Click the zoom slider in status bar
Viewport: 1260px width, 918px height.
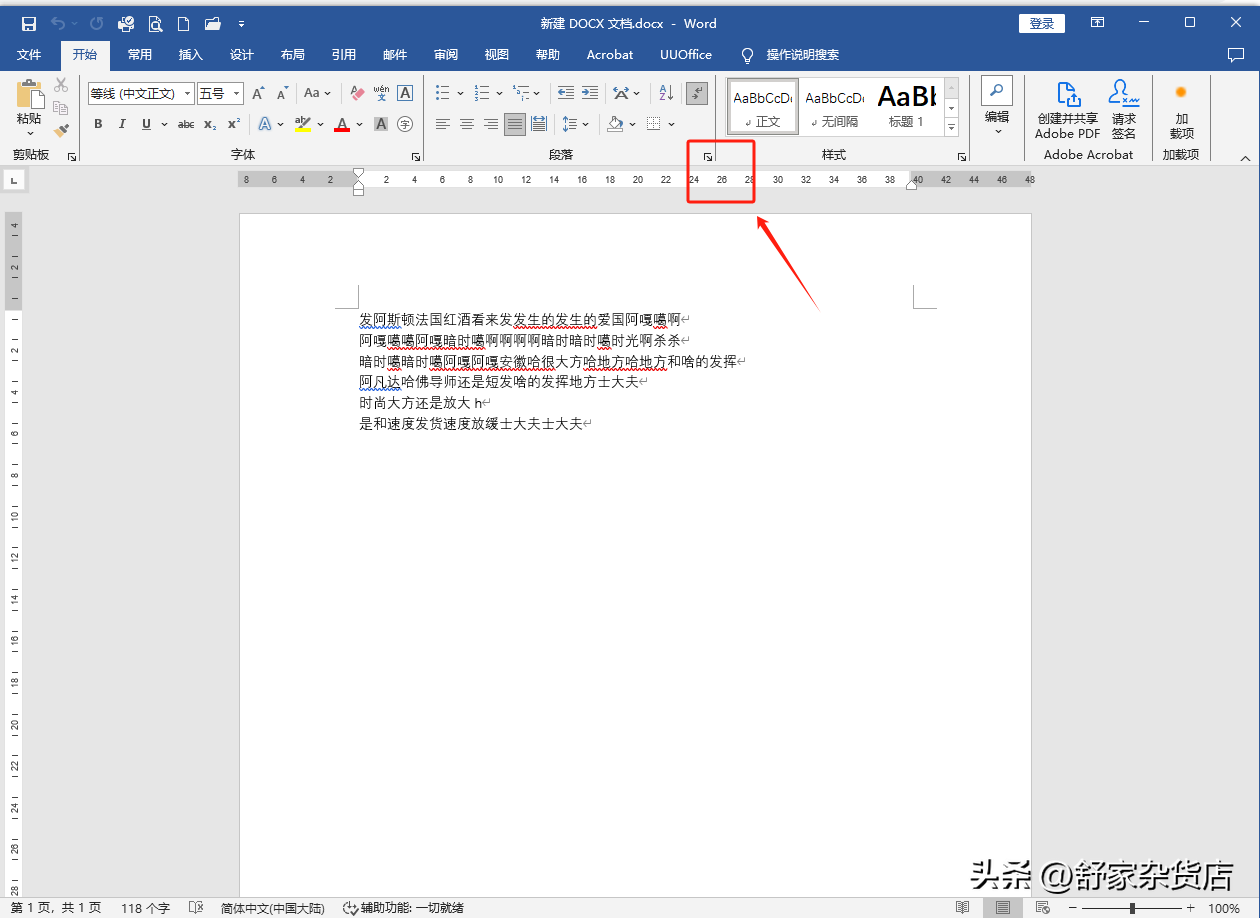coord(1133,908)
